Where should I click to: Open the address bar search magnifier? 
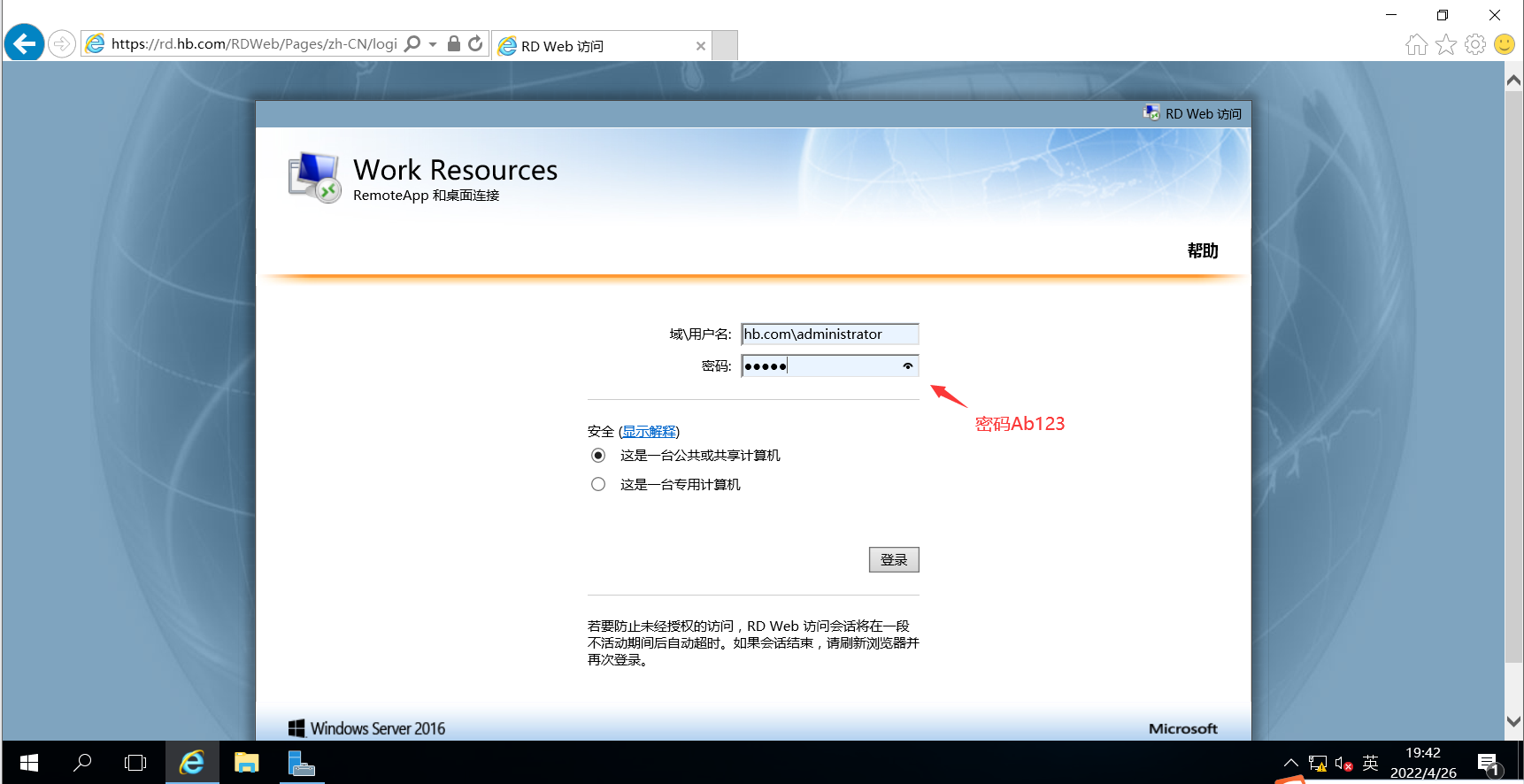click(412, 43)
